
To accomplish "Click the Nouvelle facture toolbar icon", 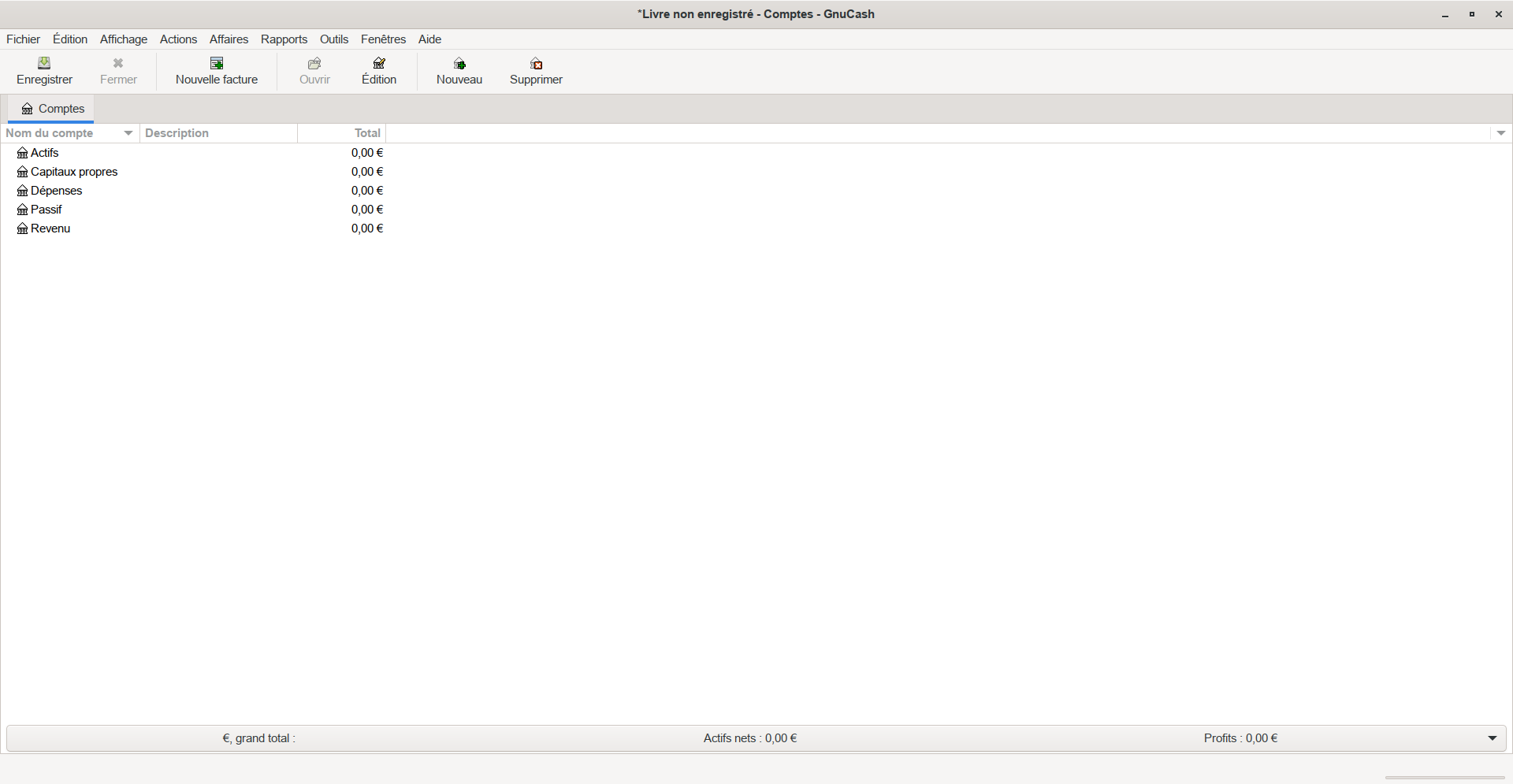I will (x=217, y=64).
